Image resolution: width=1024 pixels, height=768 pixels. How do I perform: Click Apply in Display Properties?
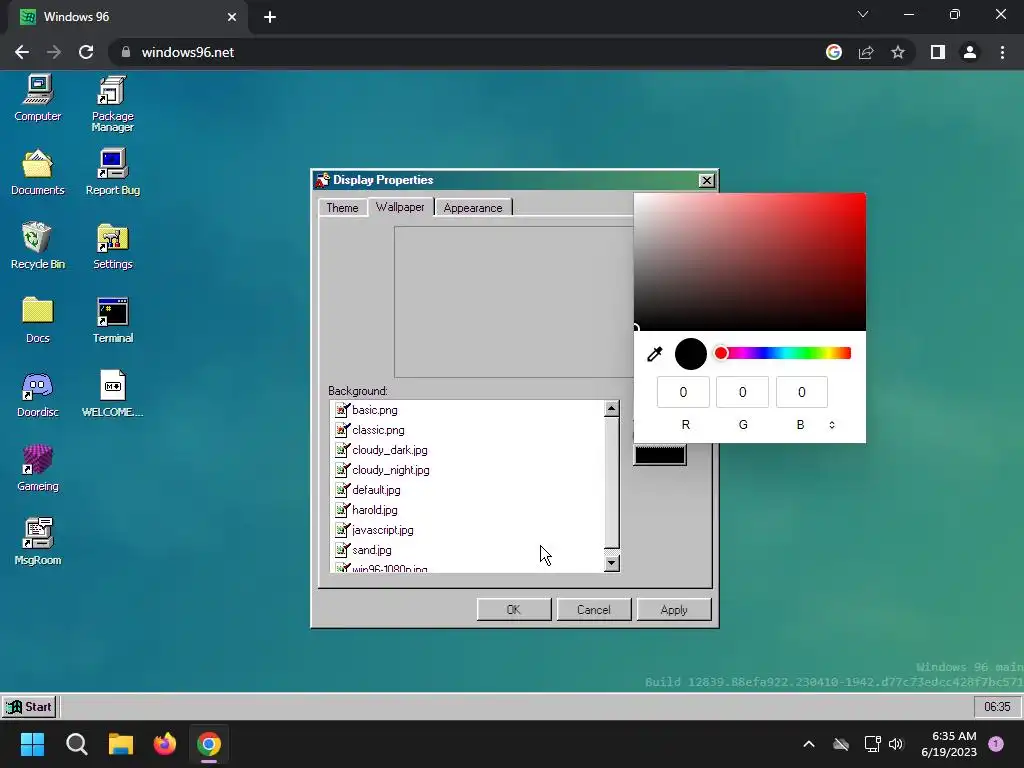[x=673, y=609]
